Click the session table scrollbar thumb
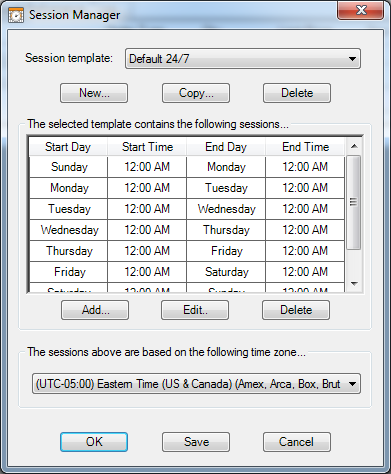The width and height of the screenshot is (391, 474). (x=354, y=202)
